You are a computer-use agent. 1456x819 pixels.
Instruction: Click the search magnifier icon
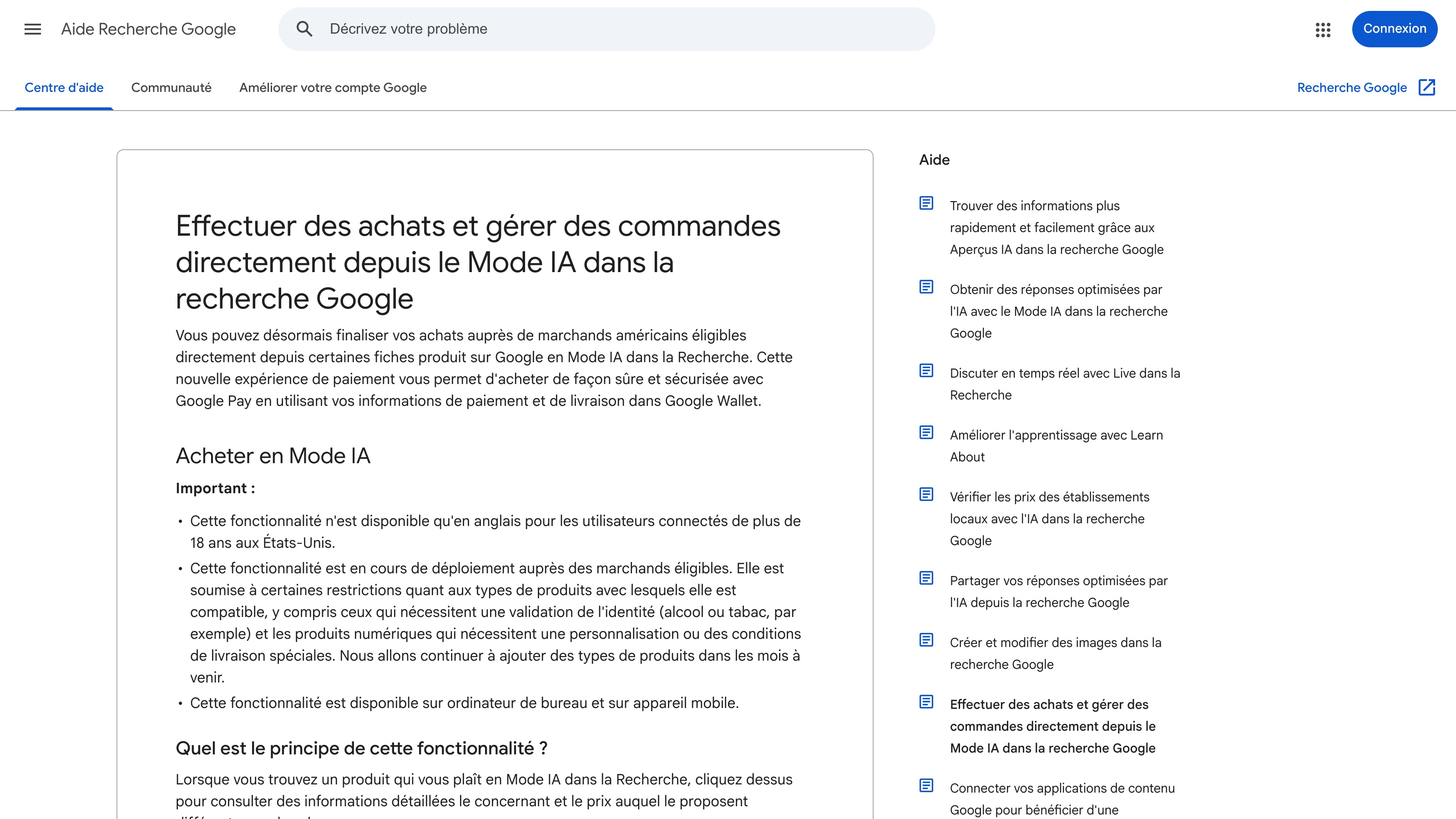tap(304, 29)
